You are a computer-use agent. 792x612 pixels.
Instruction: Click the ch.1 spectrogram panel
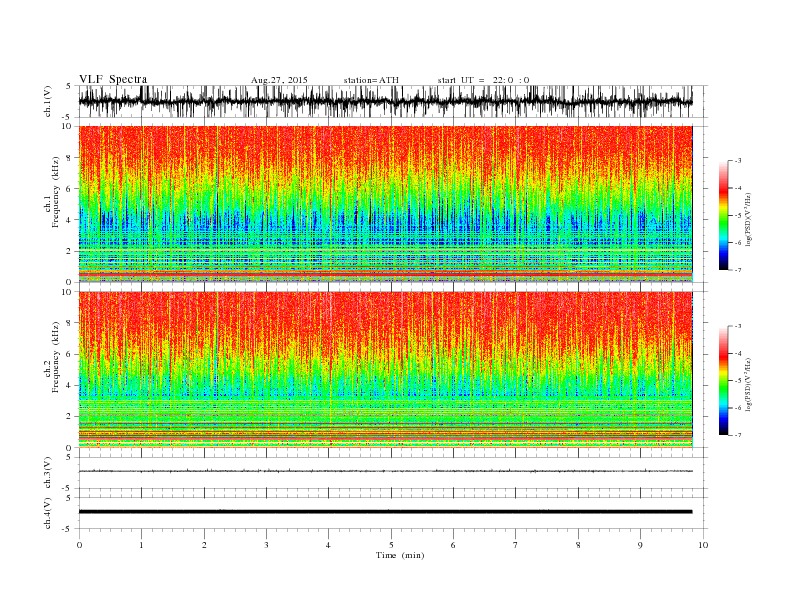(x=385, y=204)
